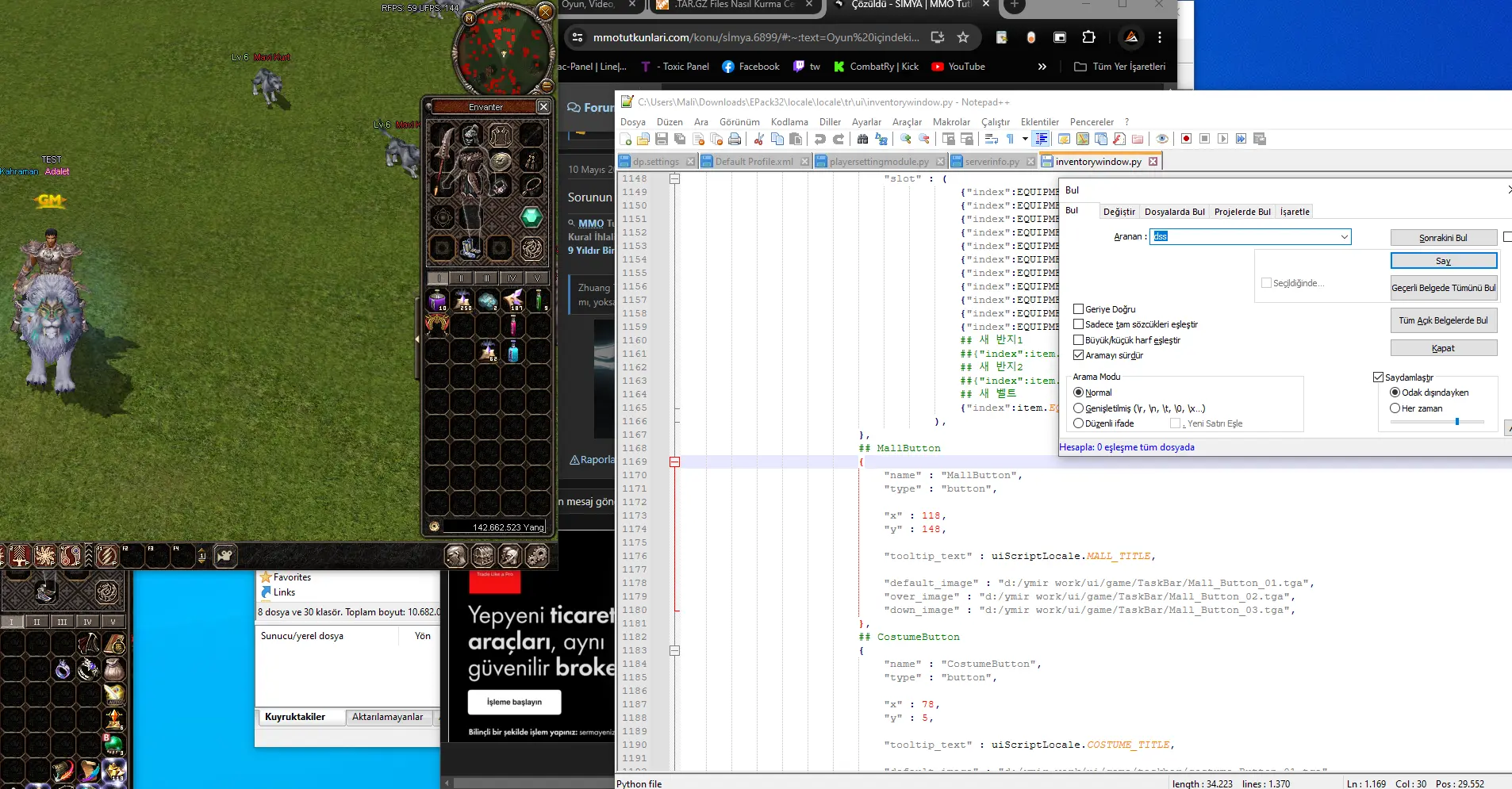1512x789 pixels.
Task: Enable Sadece tam sözcükleri eşleştir checkbox
Action: tap(1078, 324)
